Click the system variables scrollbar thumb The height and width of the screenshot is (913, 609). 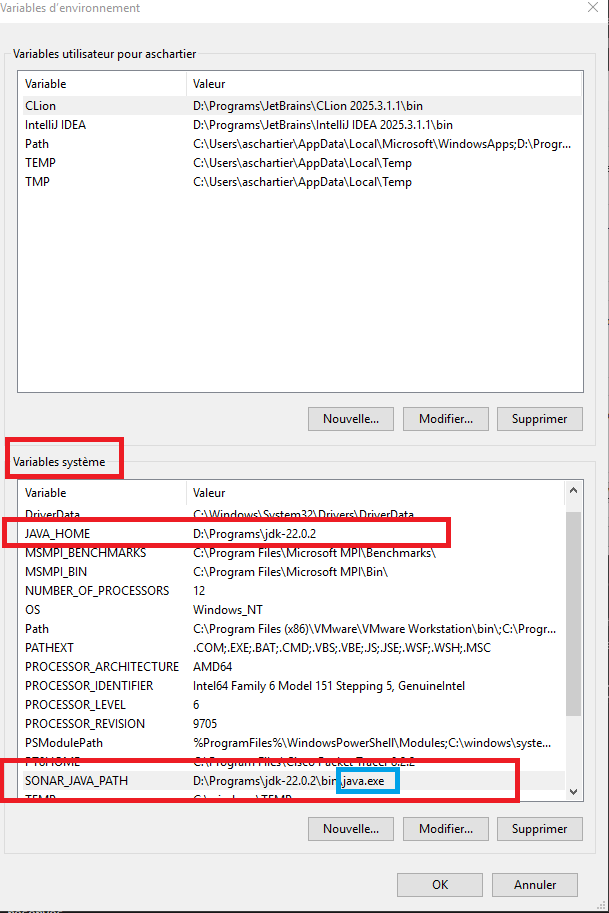click(x=573, y=614)
